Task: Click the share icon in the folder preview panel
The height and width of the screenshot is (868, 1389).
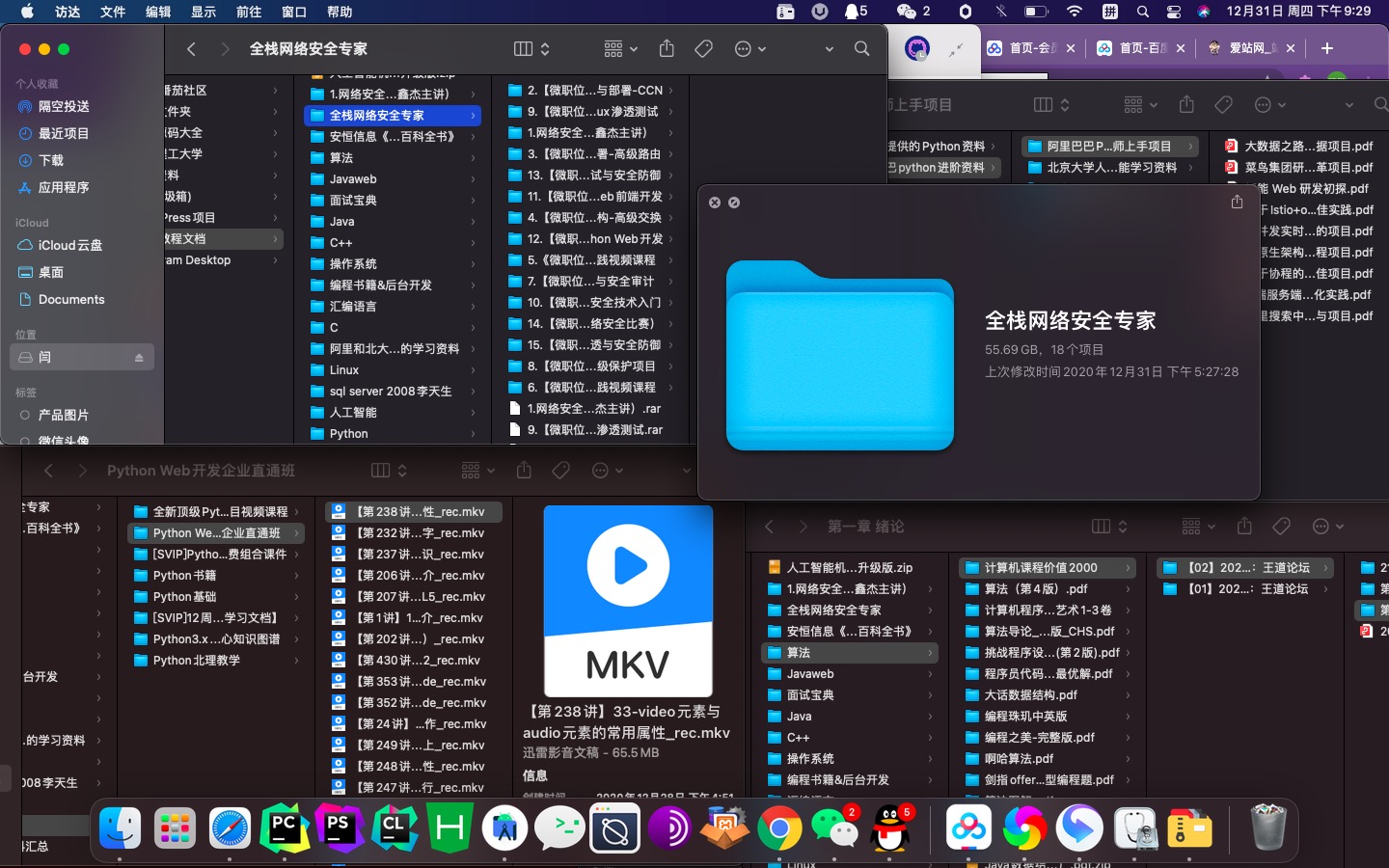Action: 1237,202
